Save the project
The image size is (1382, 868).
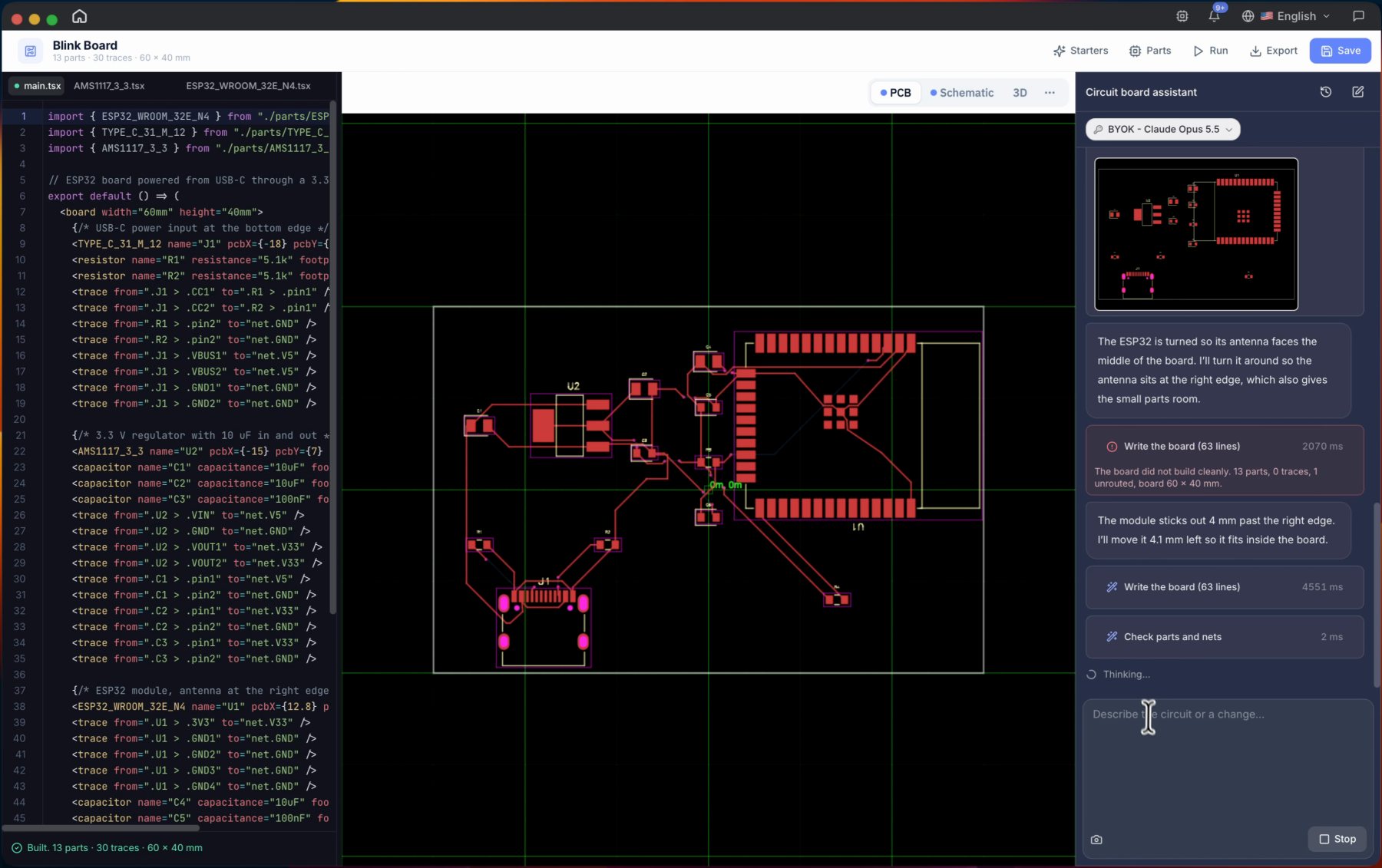point(1341,51)
